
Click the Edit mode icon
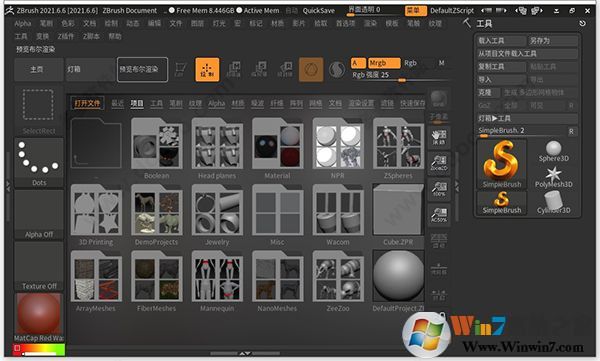point(181,70)
